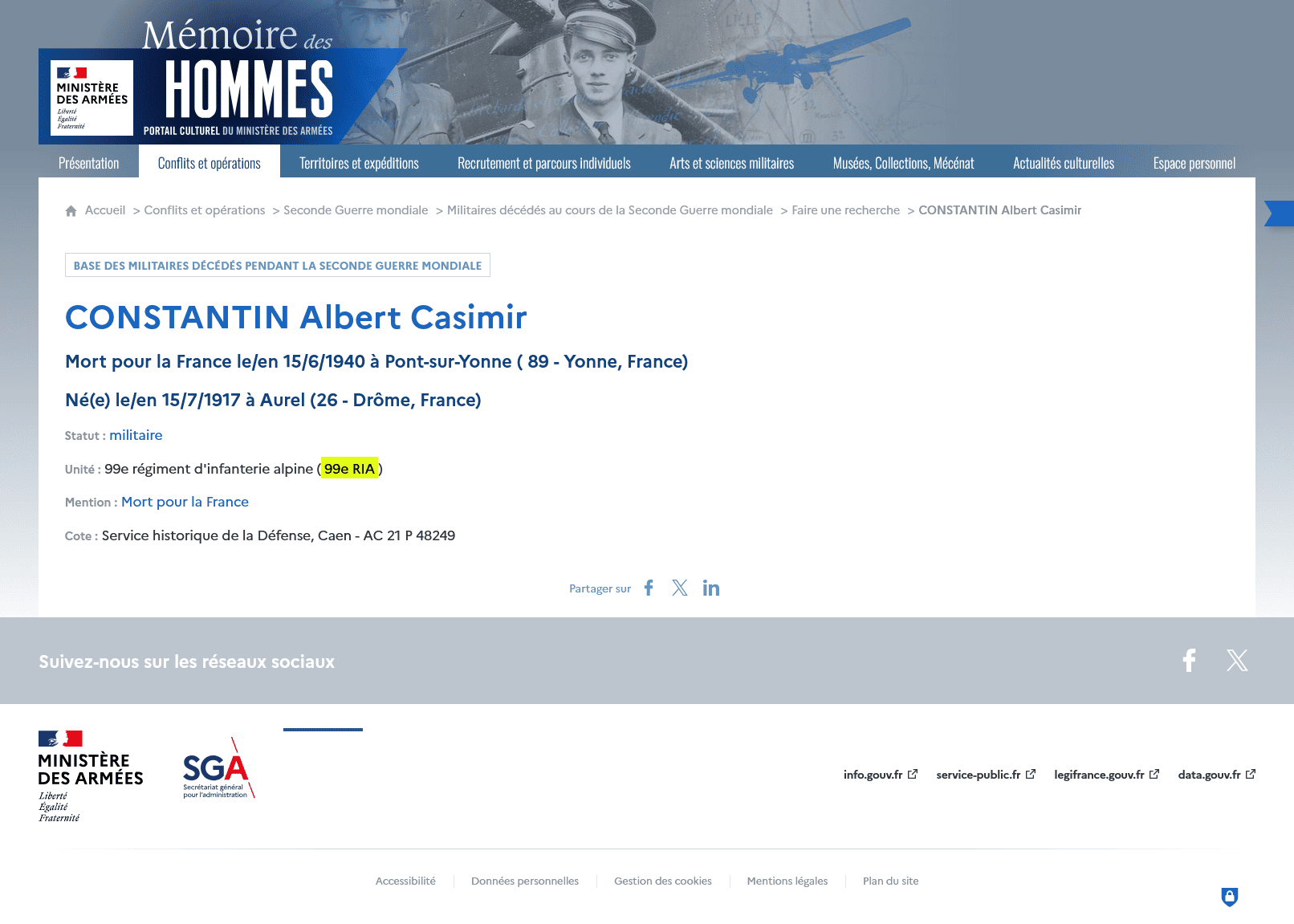Open Gestion des cookies footer link

663,881
